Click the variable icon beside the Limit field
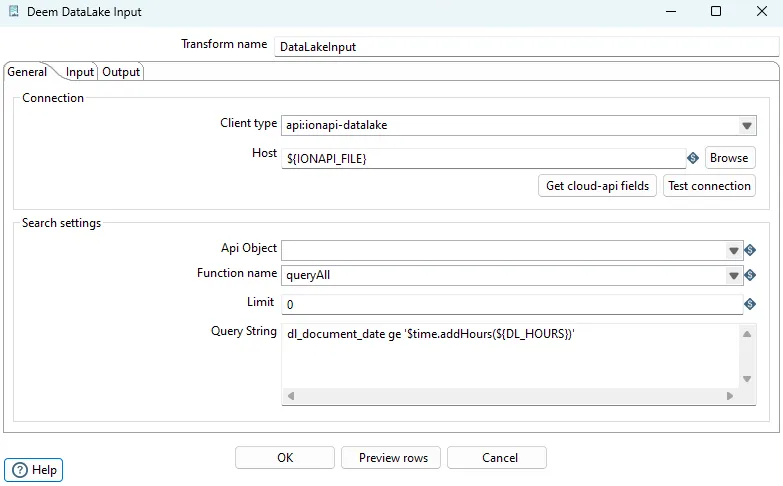Viewport: 783px width, 486px height. point(750,304)
